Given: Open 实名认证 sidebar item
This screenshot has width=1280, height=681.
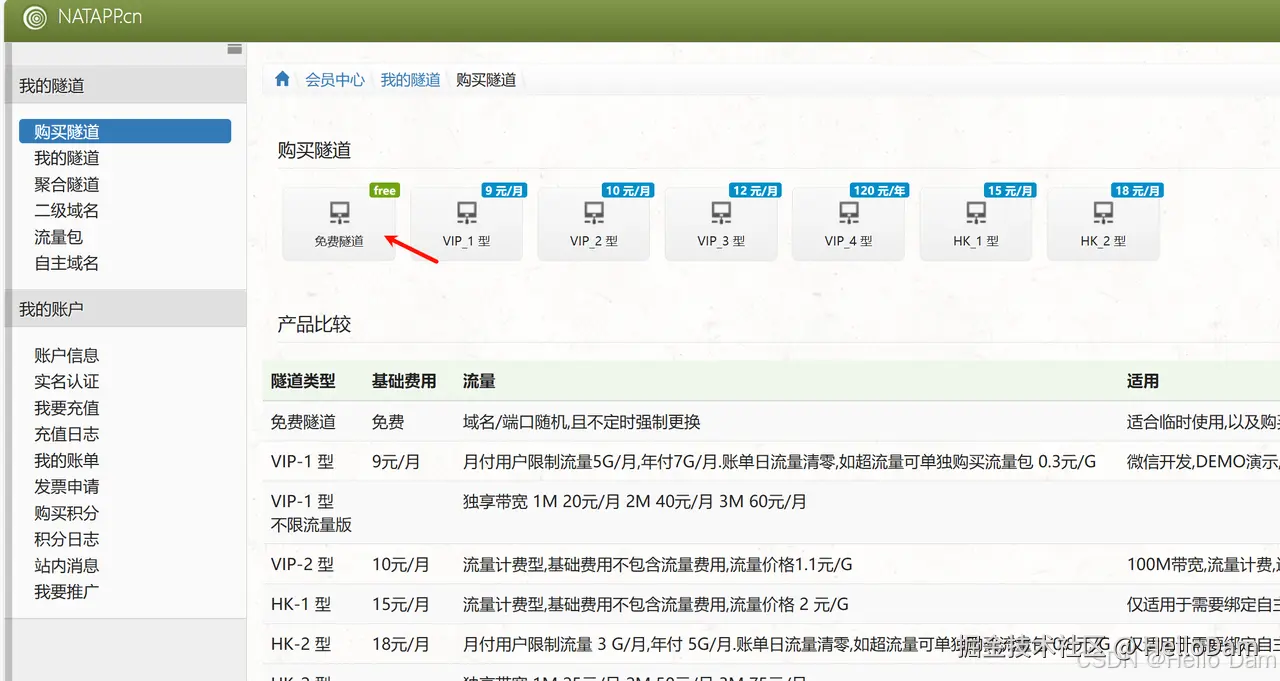Looking at the screenshot, I should [x=67, y=381].
